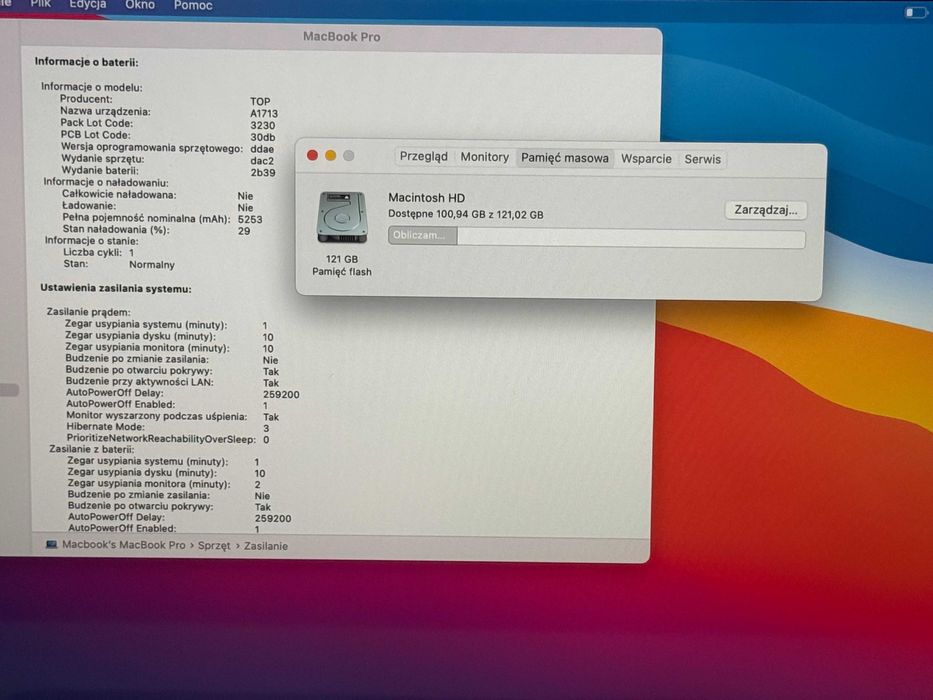
Task: Close the About This Mac window
Action: 312,155
